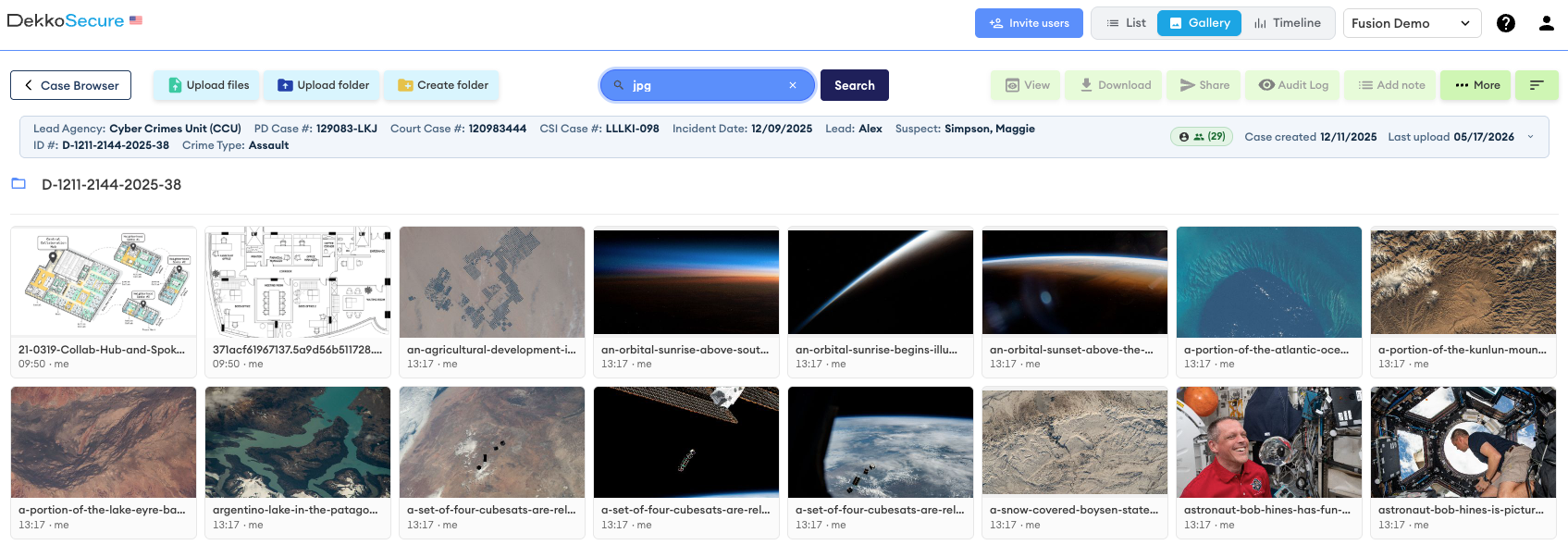Select the a-portion-of-the-kunlun-moun thumbnail
This screenshot has width=1568, height=545.
click(x=1463, y=281)
